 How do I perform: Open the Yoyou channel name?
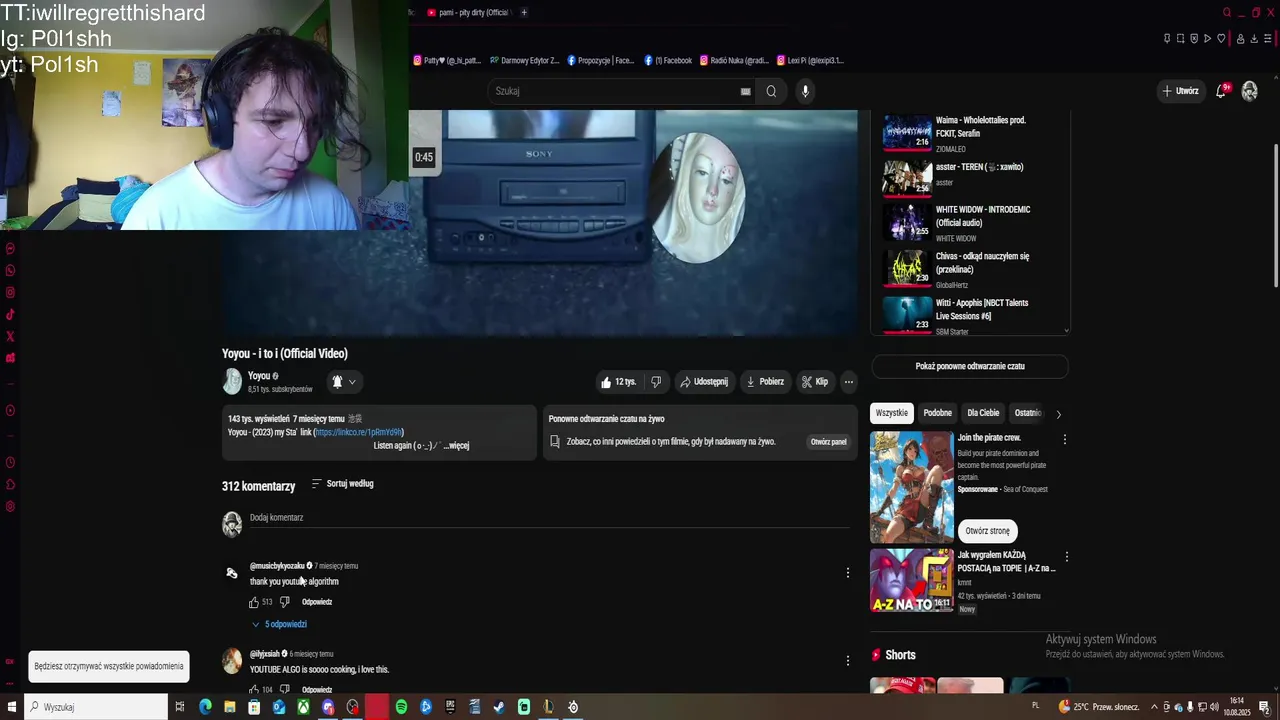click(x=259, y=376)
